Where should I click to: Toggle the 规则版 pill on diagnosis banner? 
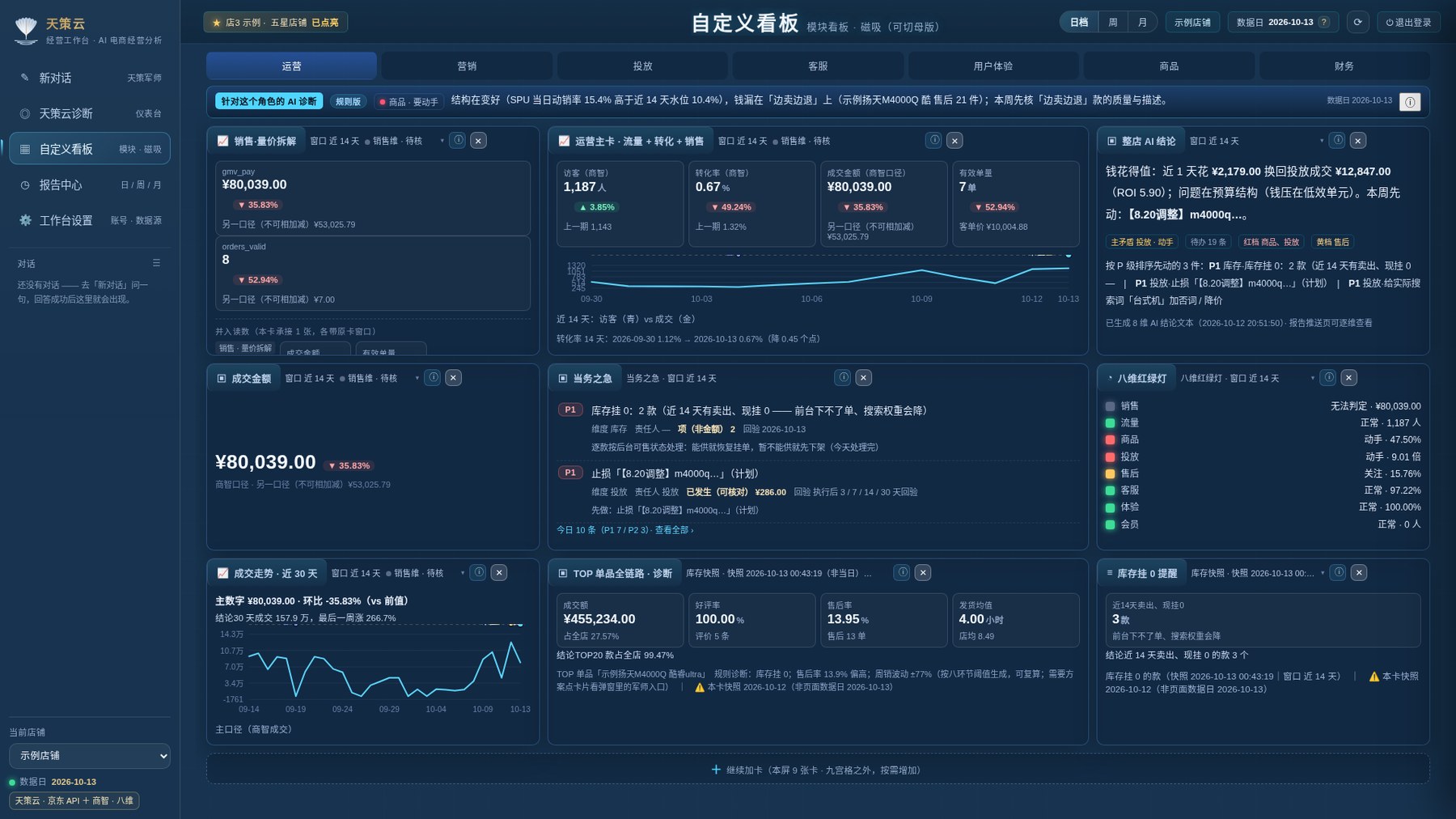tap(348, 102)
